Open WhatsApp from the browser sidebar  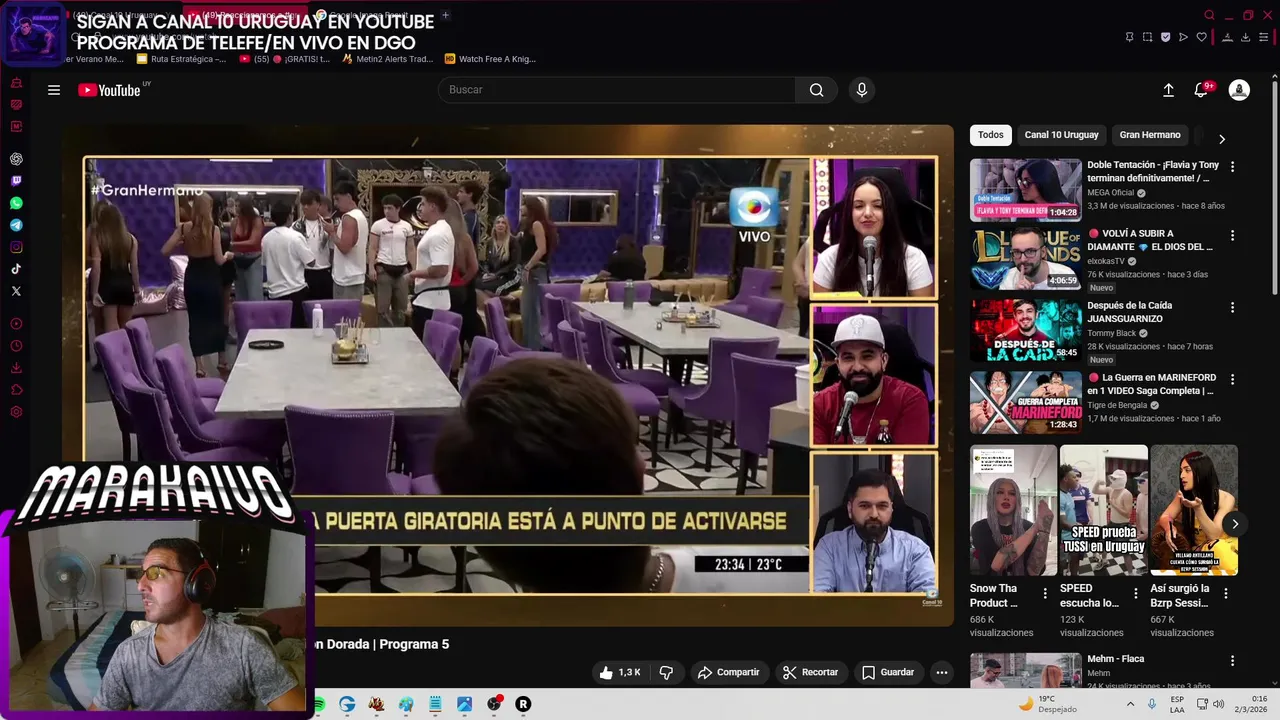click(16, 203)
